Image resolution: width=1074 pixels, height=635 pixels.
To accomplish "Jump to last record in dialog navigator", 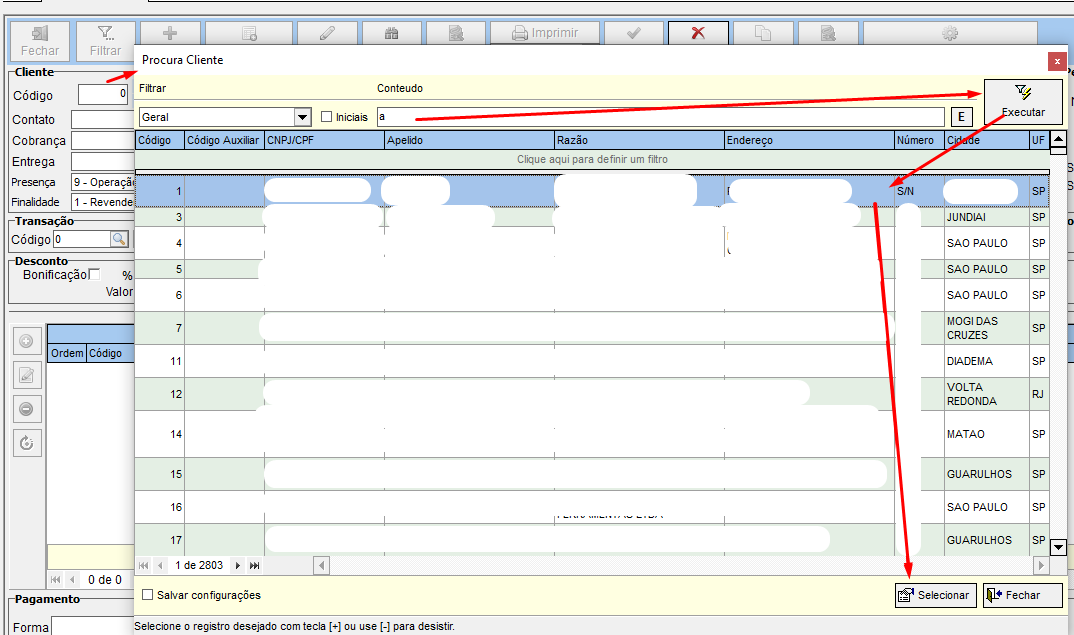I will (254, 566).
